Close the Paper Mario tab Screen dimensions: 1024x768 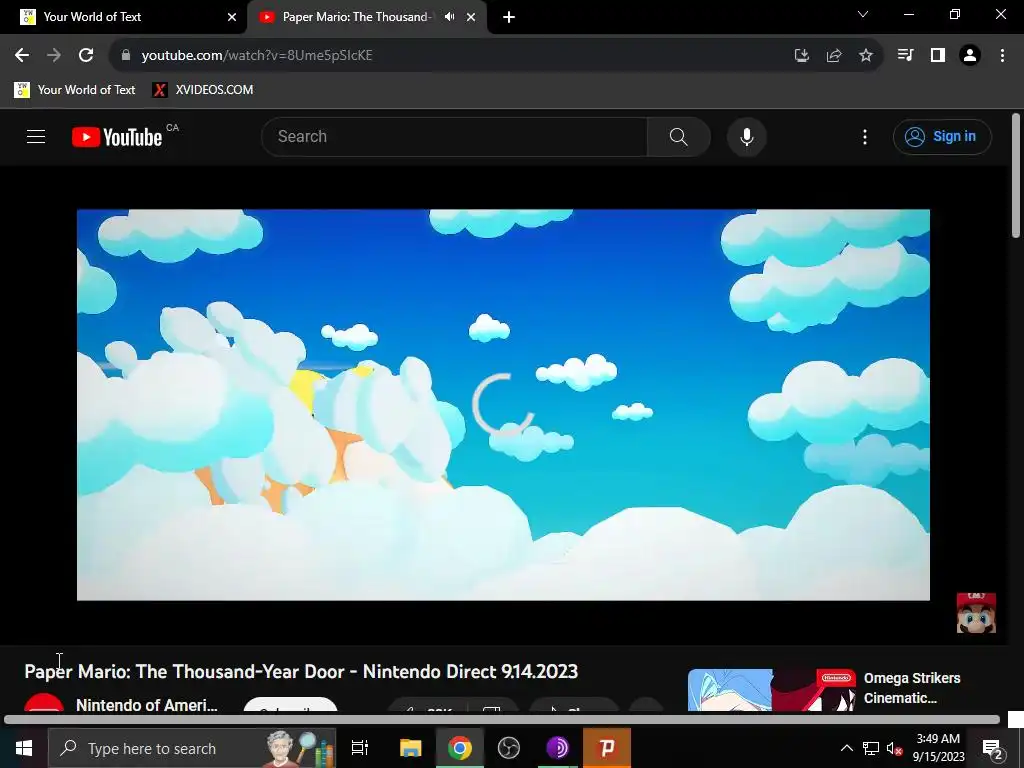click(x=471, y=17)
